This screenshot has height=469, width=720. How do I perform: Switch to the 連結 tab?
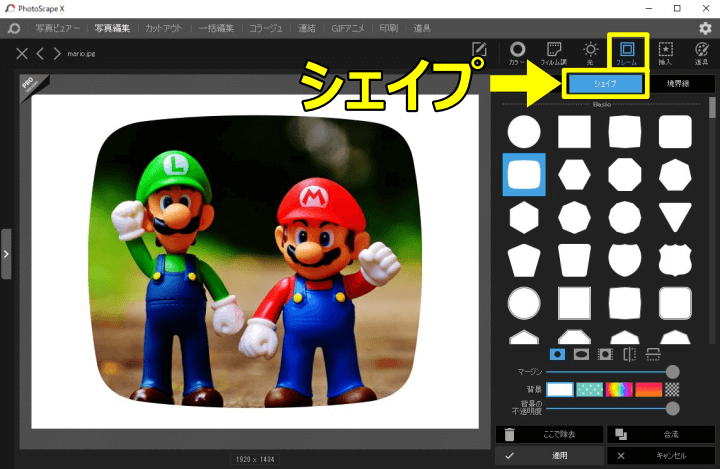point(307,28)
